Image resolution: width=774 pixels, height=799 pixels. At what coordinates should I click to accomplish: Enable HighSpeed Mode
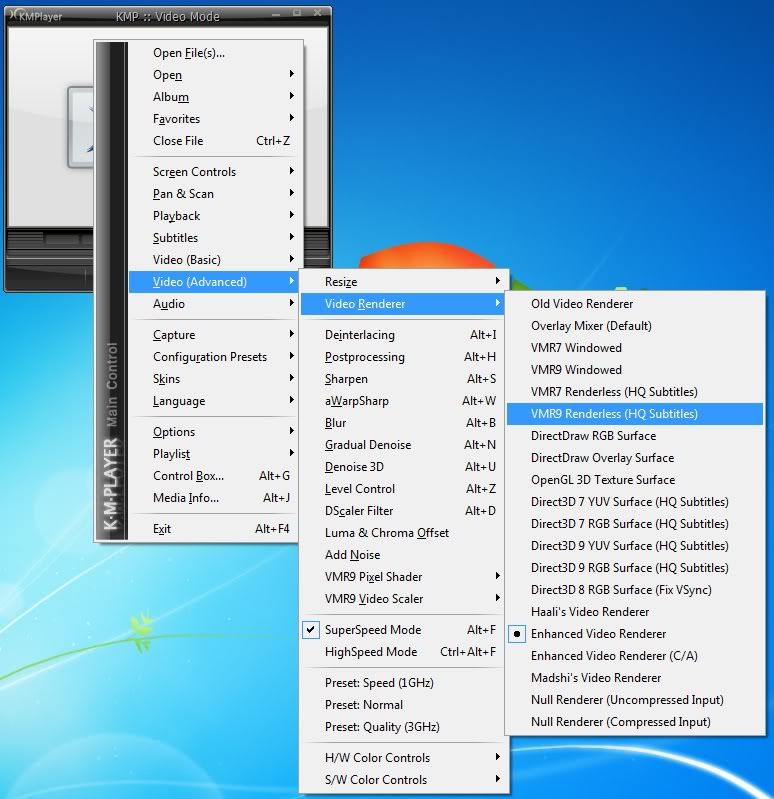coord(402,652)
